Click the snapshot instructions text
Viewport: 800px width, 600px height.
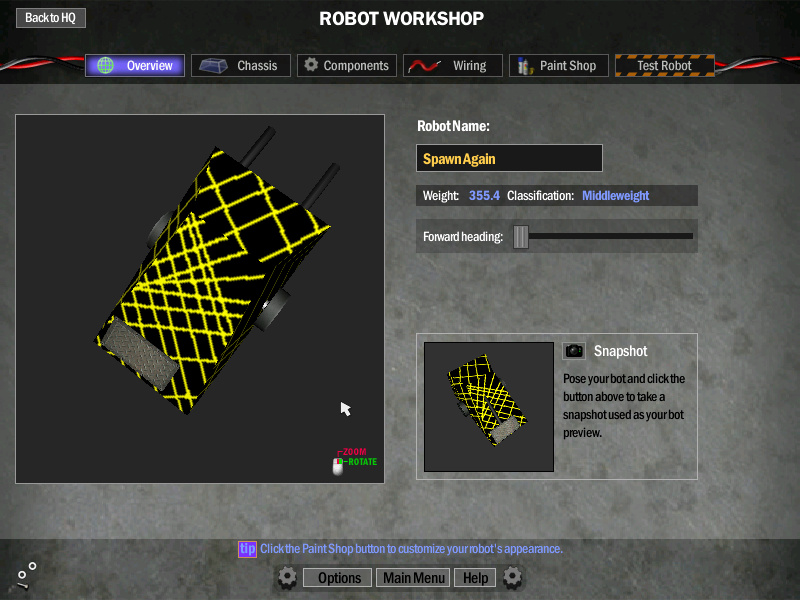pyautogui.click(x=623, y=406)
